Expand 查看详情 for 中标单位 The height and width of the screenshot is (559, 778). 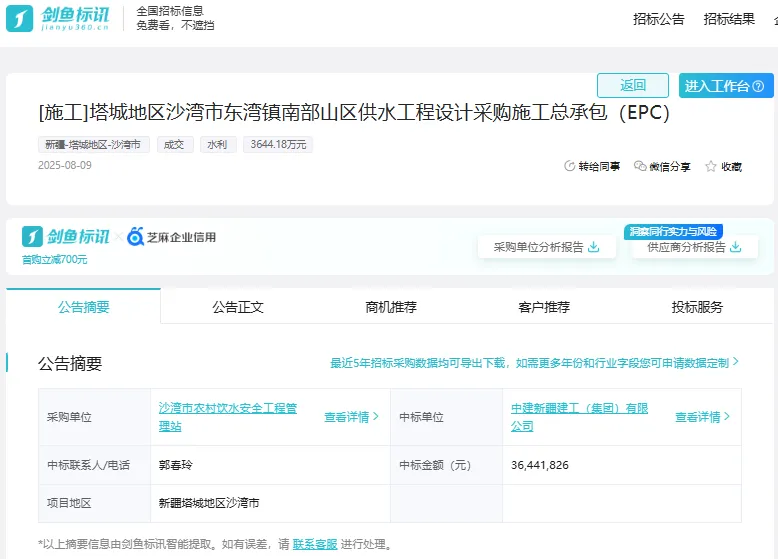pos(702,417)
